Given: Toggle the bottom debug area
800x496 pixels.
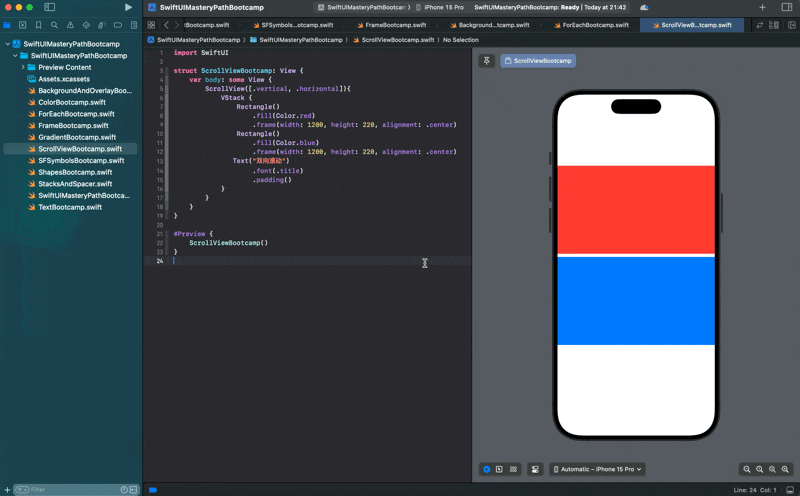Looking at the screenshot, I should [x=153, y=490].
